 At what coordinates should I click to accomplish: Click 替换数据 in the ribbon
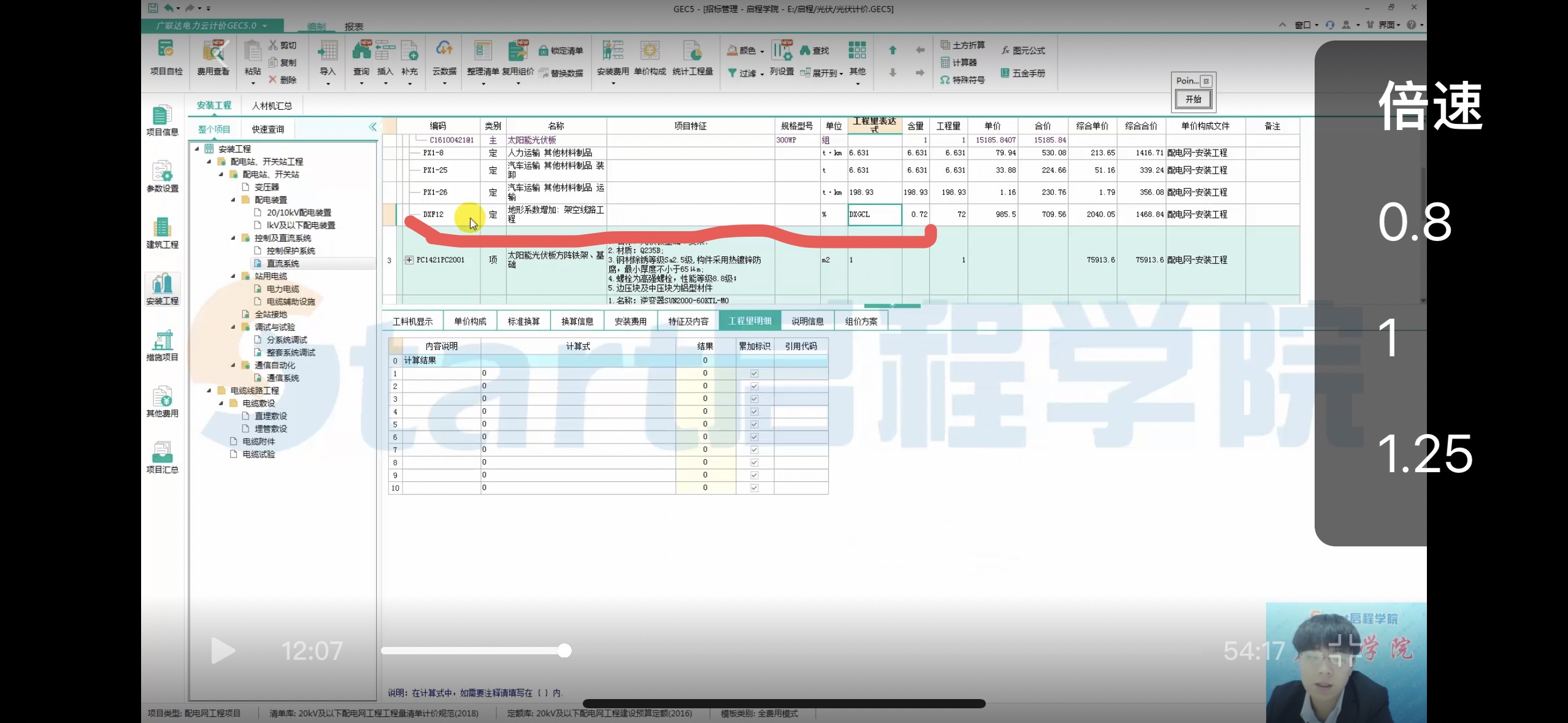tap(561, 74)
